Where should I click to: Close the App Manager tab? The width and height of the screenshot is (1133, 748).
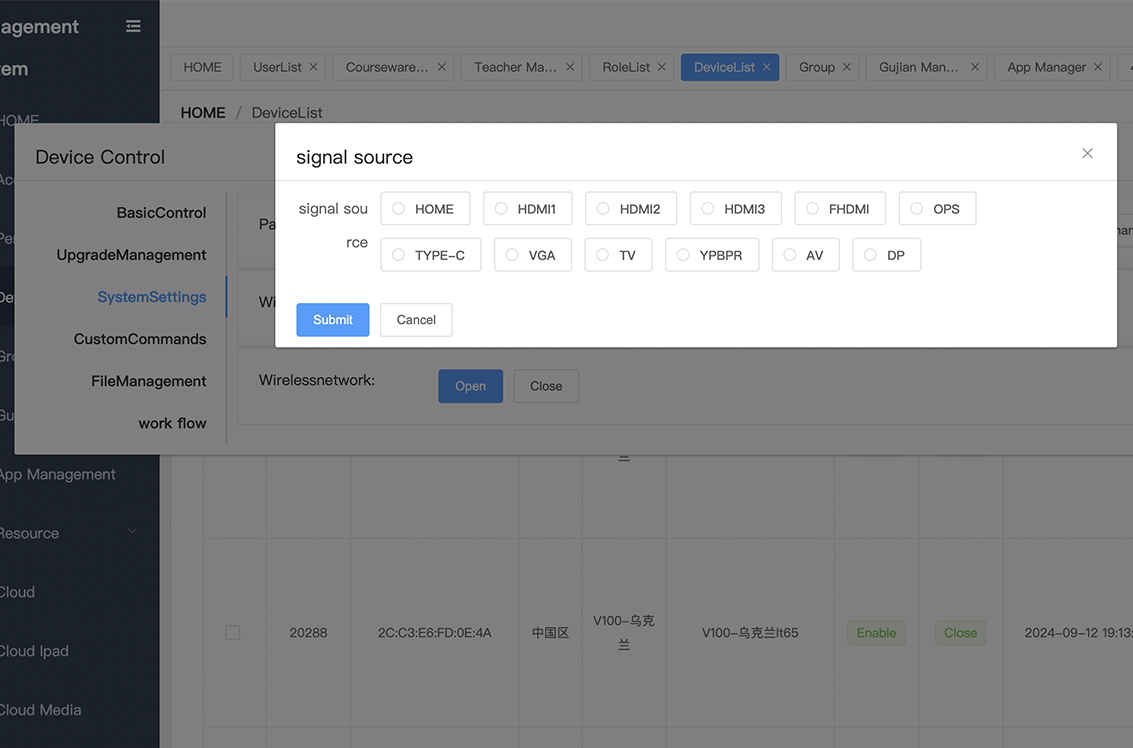click(1098, 67)
